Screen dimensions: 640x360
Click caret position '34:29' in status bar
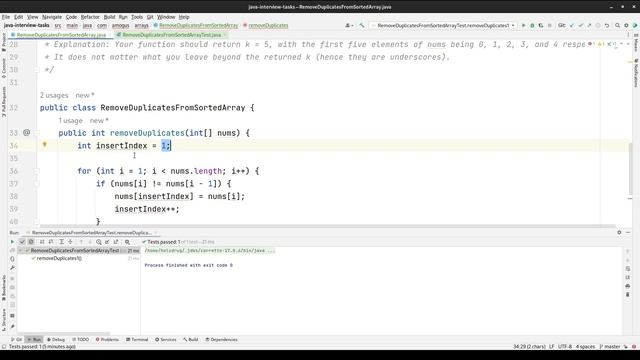[529, 347]
